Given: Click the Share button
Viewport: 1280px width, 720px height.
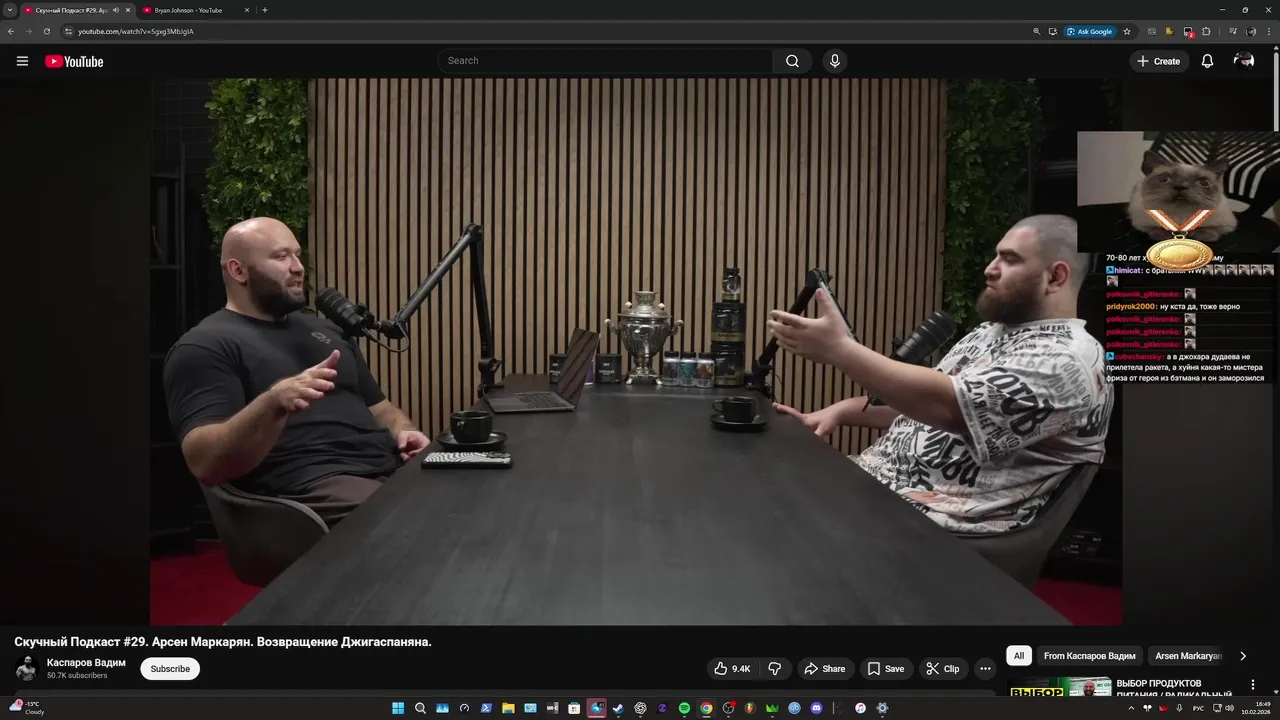Looking at the screenshot, I should [x=825, y=669].
